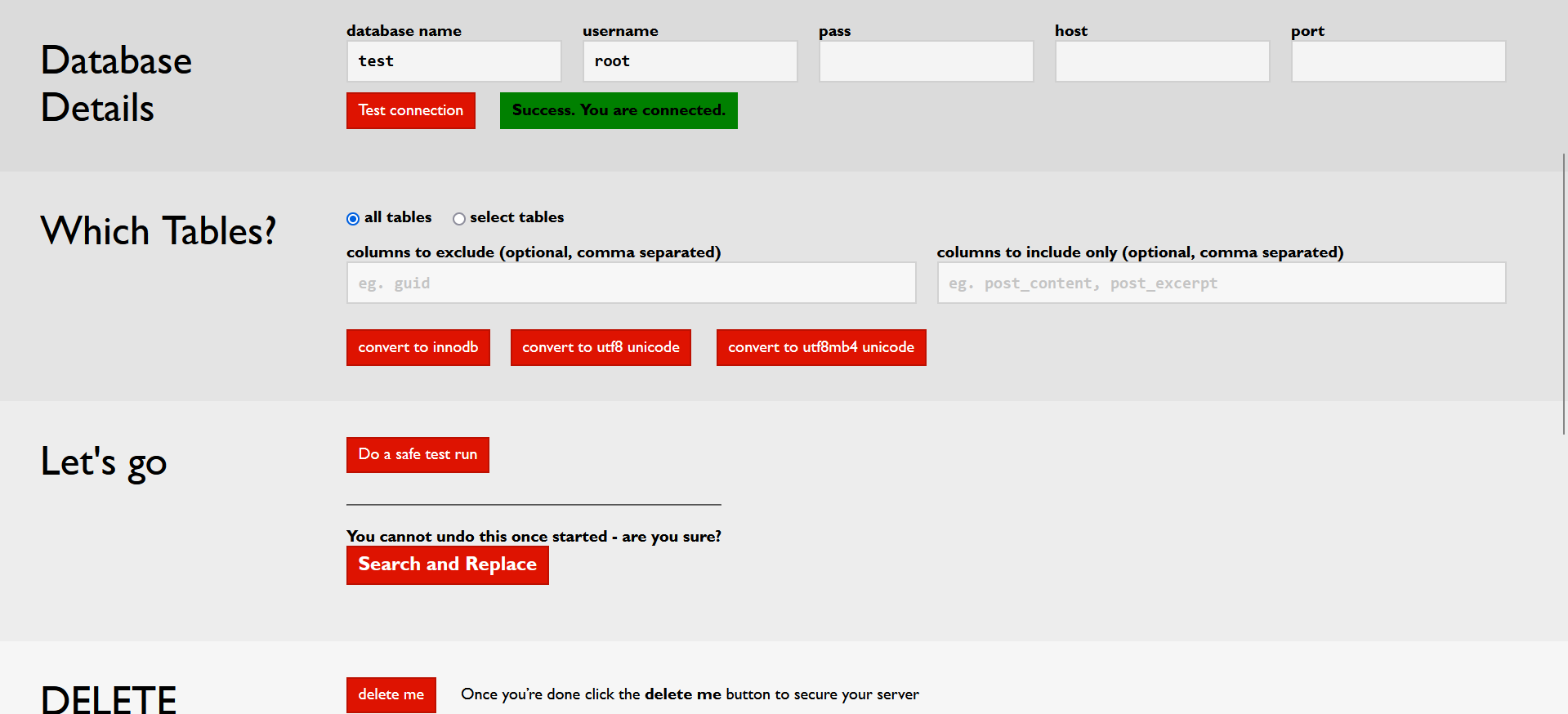Click 'convert to utf8 unicode' button
Viewport: 1568px width, 714px height.
tap(601, 347)
